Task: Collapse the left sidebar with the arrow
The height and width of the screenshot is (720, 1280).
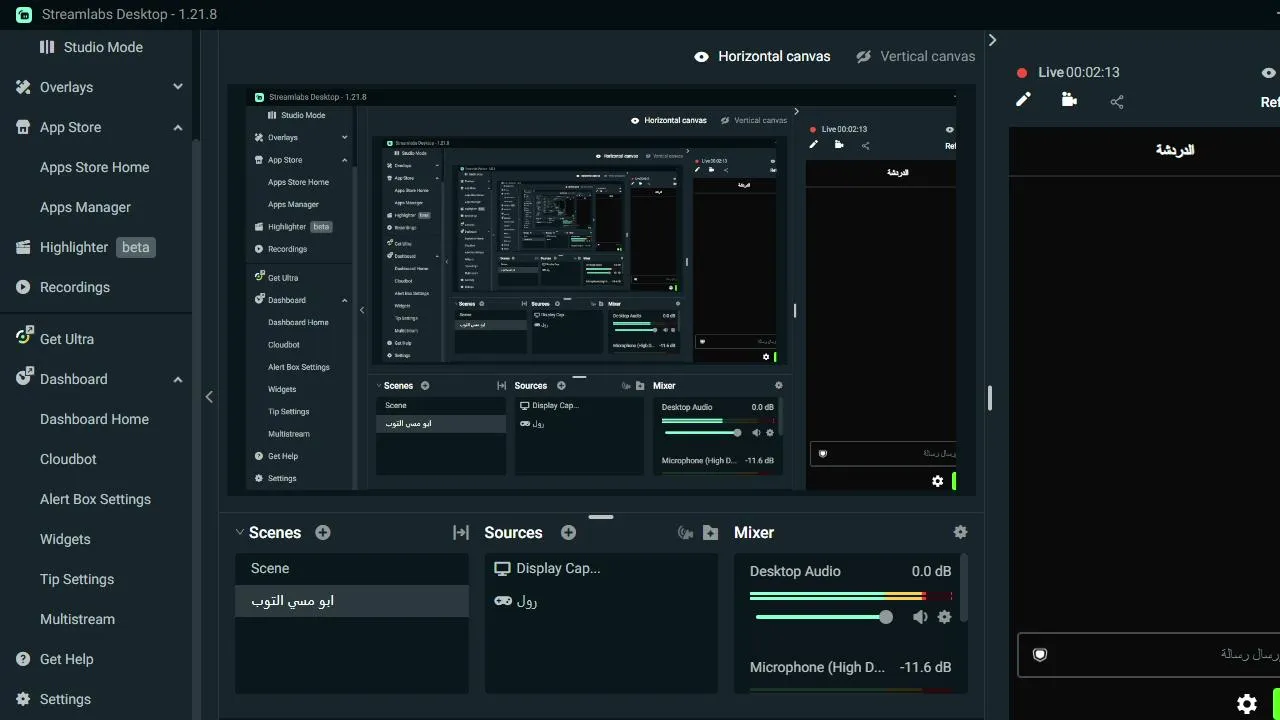Action: 209,397
